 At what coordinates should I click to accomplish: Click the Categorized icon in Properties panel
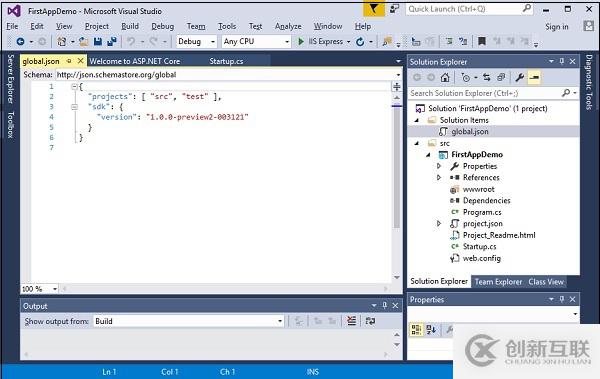[x=416, y=330]
